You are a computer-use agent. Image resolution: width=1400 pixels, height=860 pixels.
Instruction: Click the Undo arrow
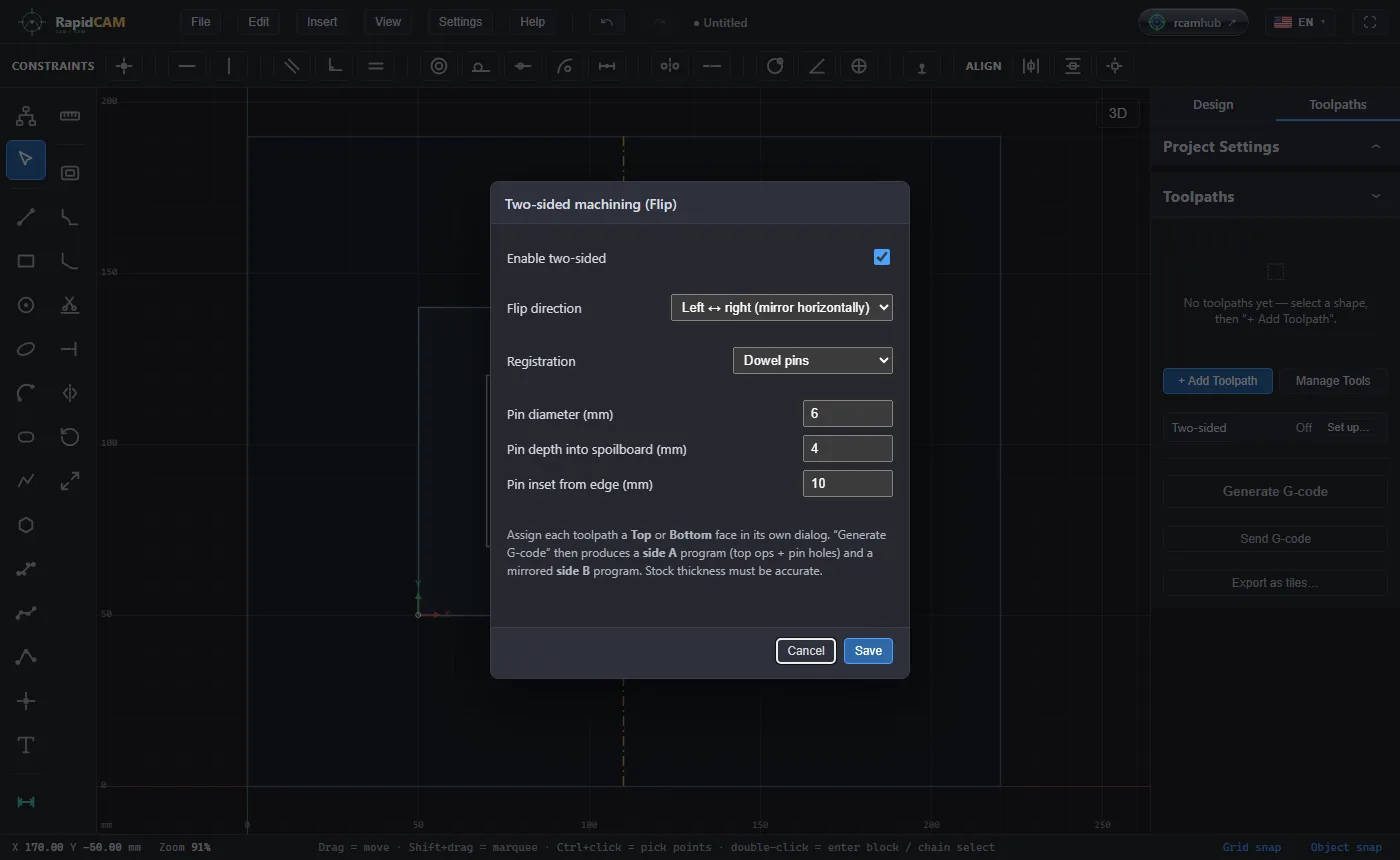(607, 22)
